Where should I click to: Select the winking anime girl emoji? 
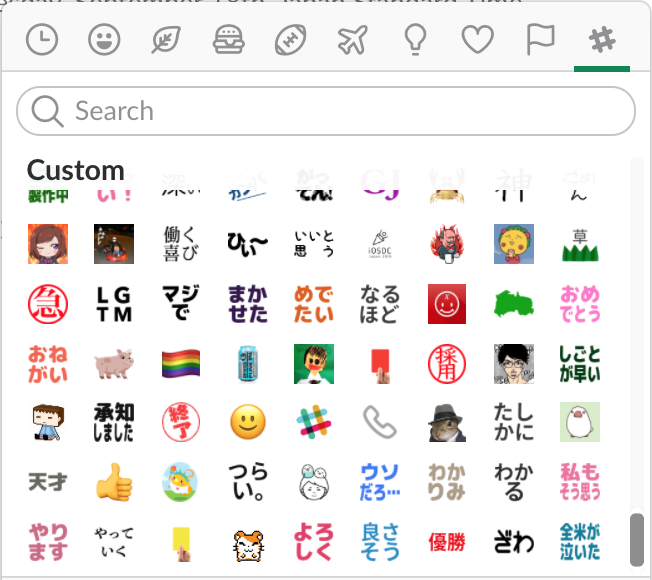pos(48,244)
